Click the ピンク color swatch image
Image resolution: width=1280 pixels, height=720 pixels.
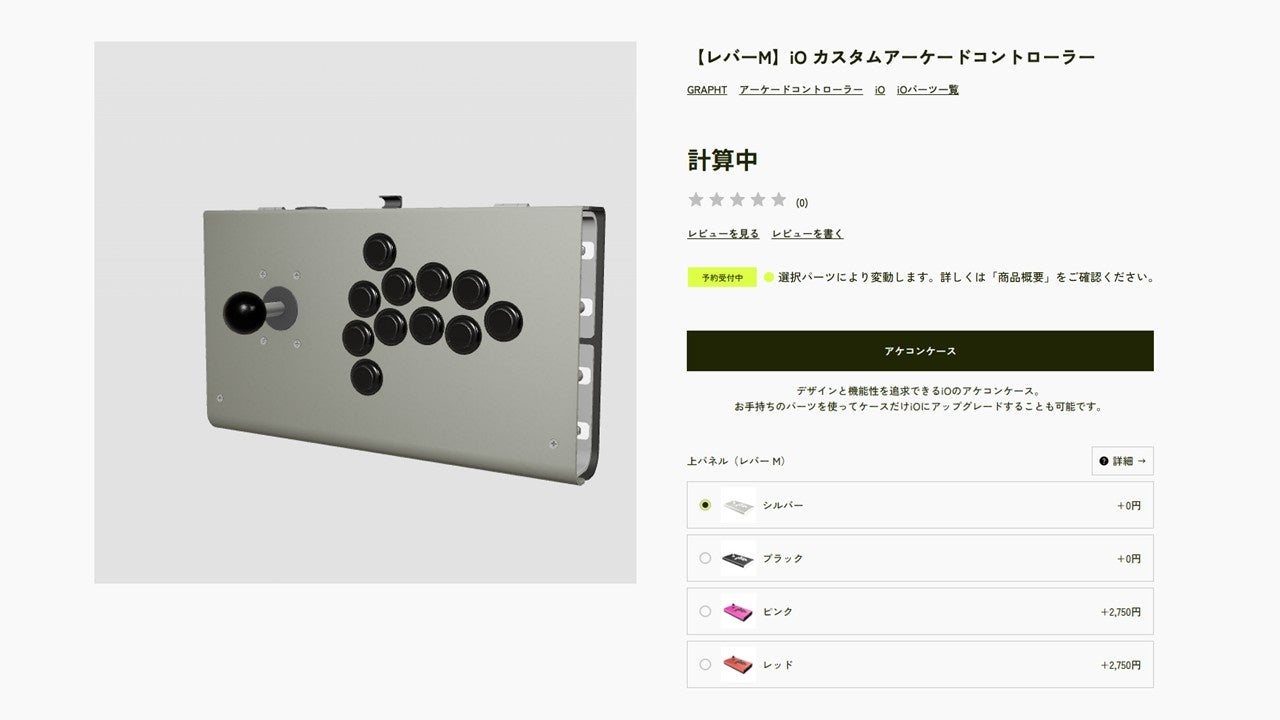point(738,611)
